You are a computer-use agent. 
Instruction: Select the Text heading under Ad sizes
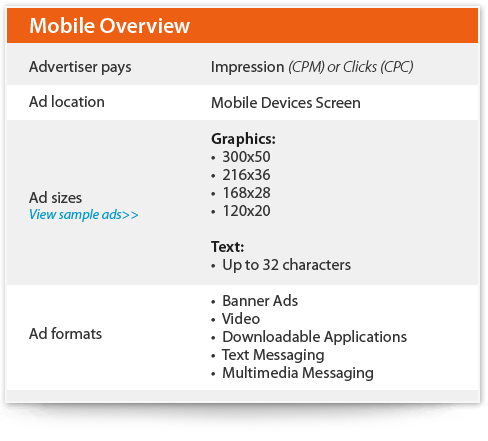[x=228, y=247]
